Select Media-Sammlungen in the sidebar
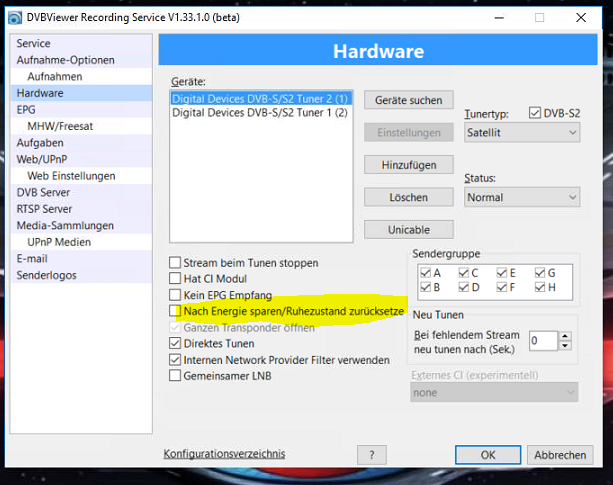 point(81,225)
